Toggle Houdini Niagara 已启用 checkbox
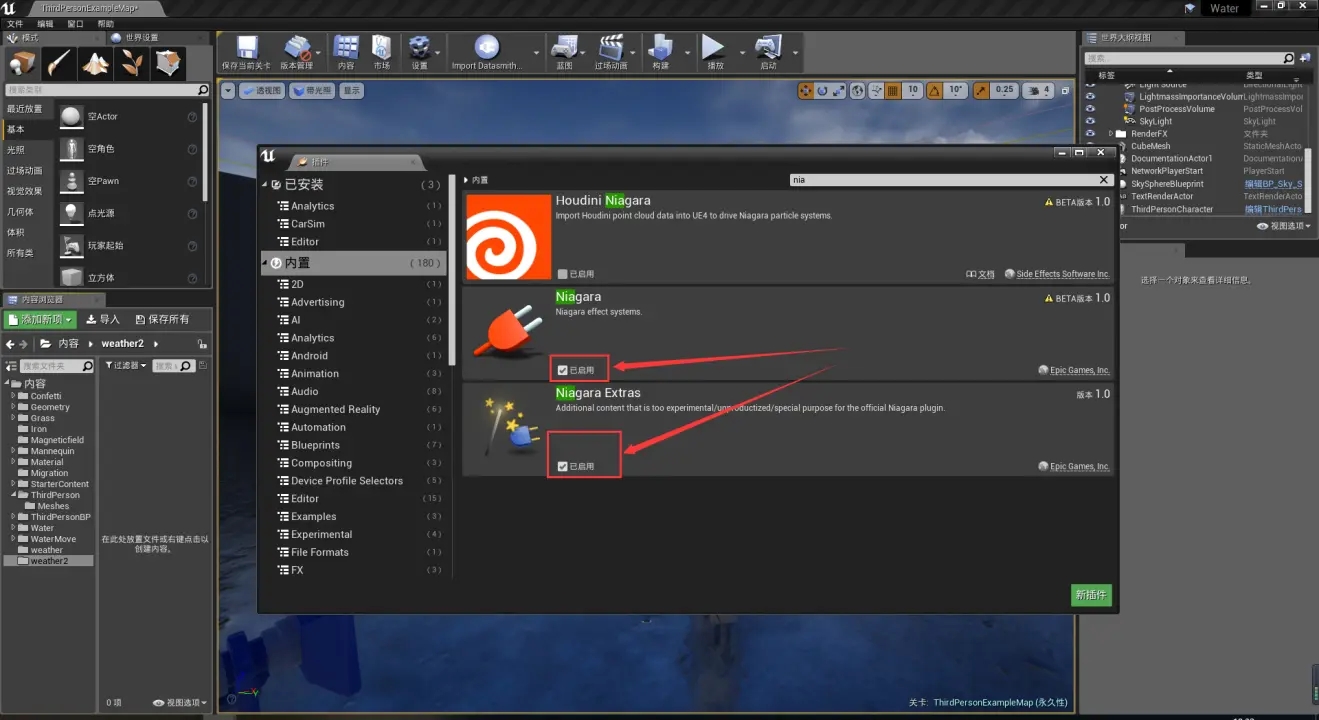This screenshot has height=720, width=1319. [563, 274]
